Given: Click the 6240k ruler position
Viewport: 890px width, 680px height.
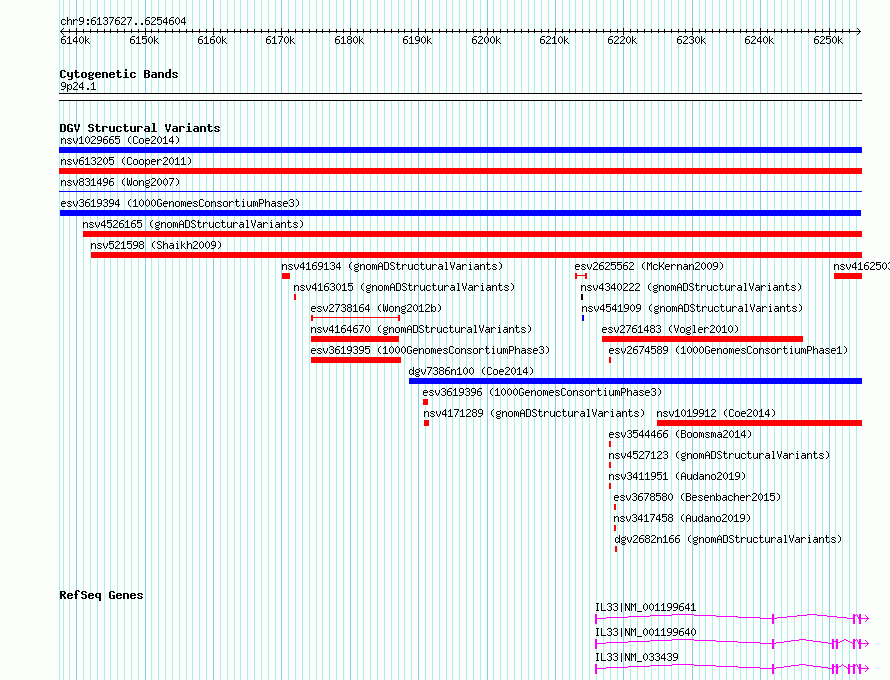Looking at the screenshot, I should point(759,40).
